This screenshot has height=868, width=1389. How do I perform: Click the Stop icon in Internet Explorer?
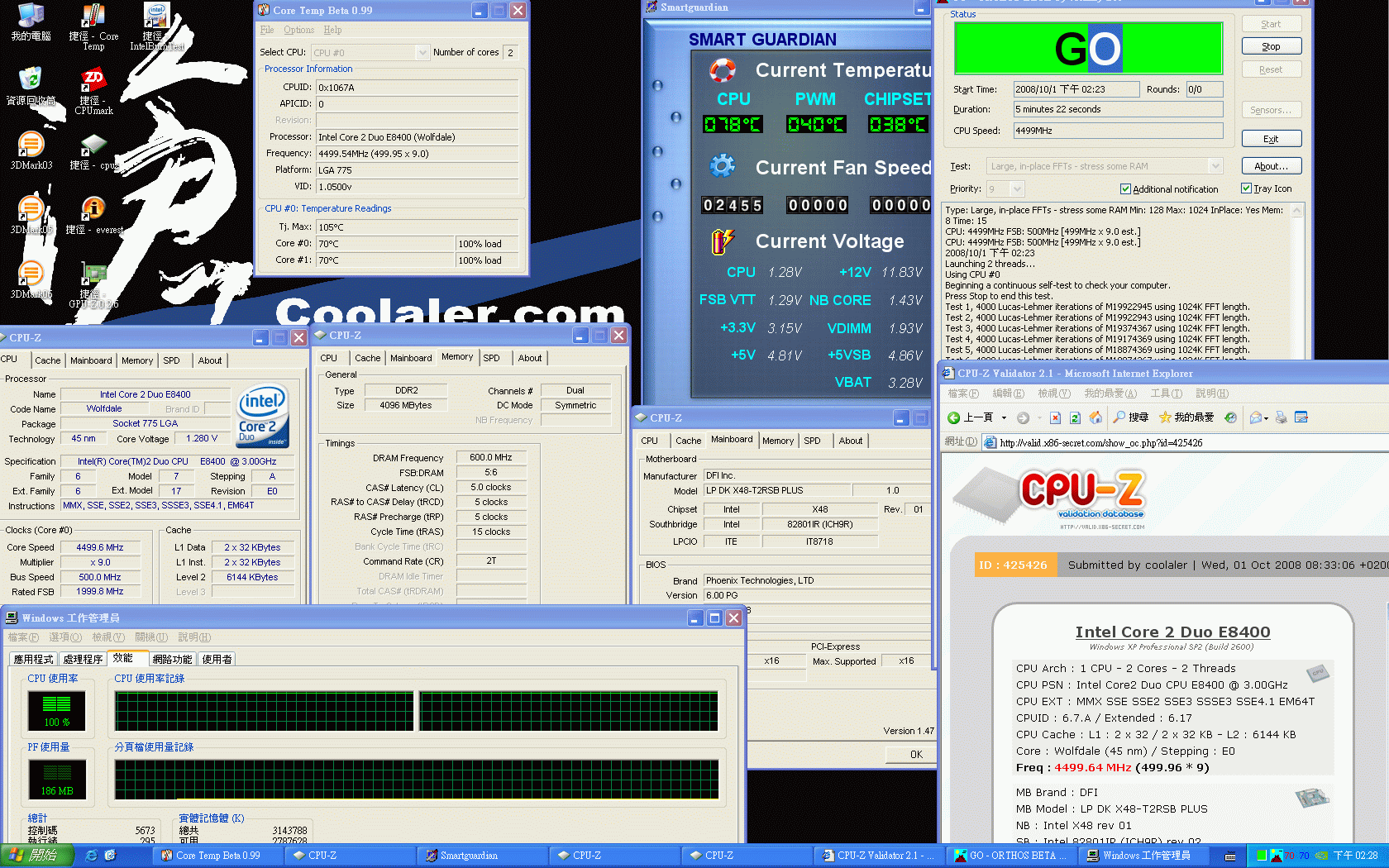pyautogui.click(x=1055, y=417)
